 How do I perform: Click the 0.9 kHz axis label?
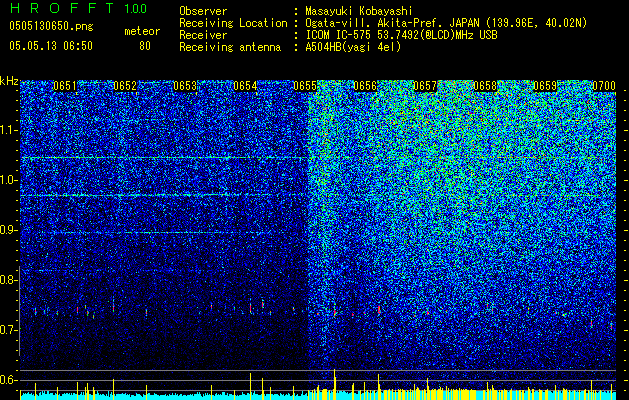coord(8,230)
